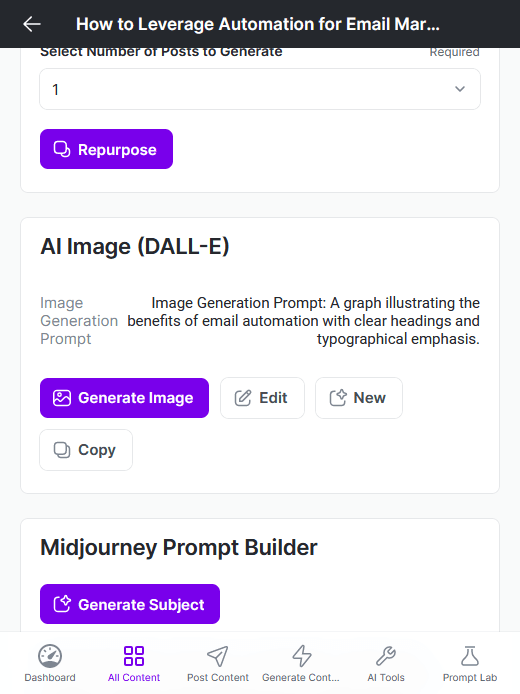Edit the image generation prompt

pos(262,398)
